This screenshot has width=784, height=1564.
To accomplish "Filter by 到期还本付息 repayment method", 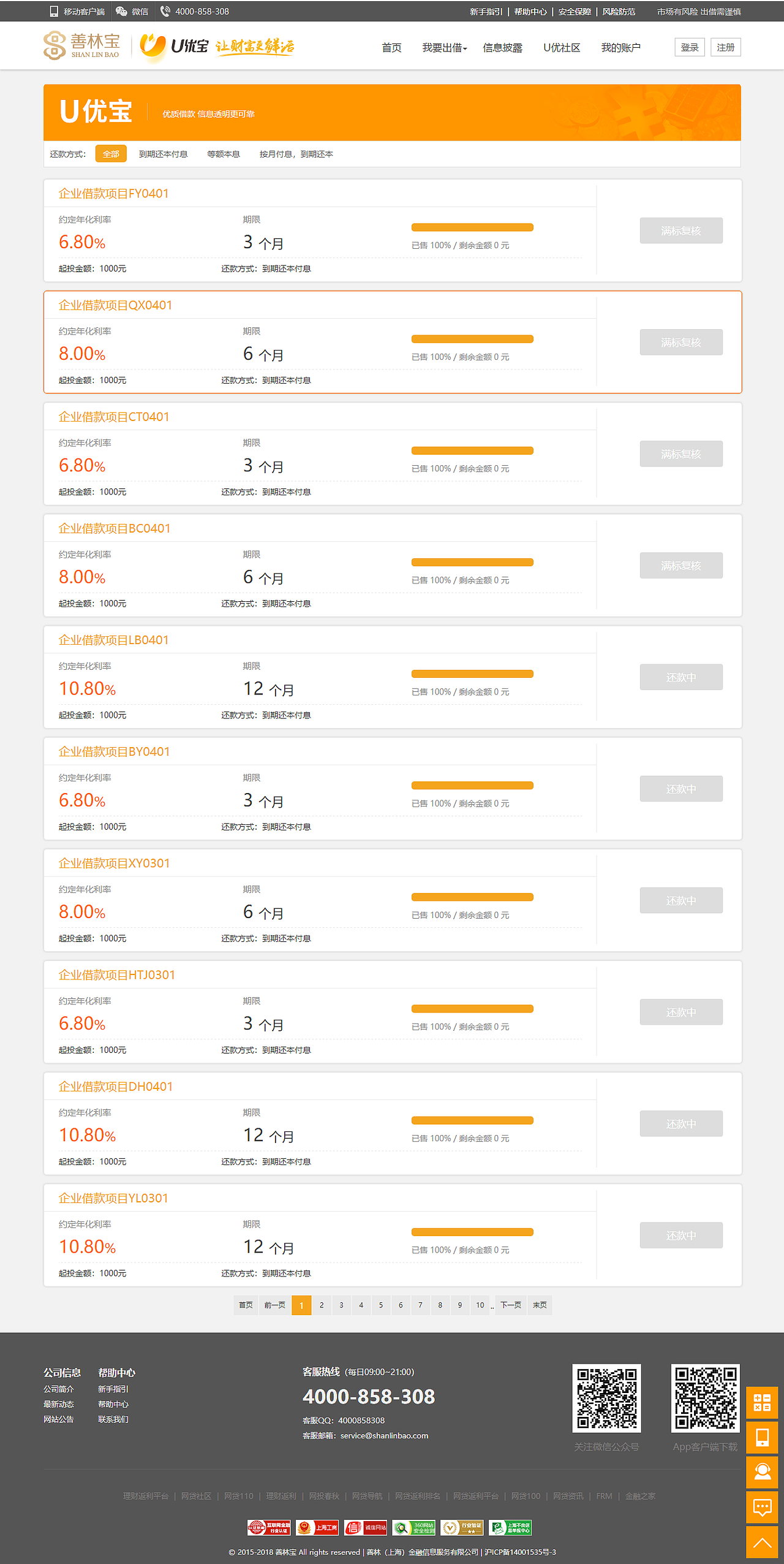I will tap(163, 154).
